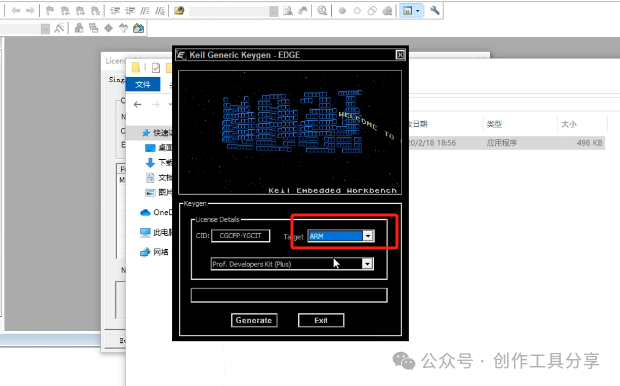Click the CID input field
Viewport: 620px width, 386px height.
coord(241,236)
